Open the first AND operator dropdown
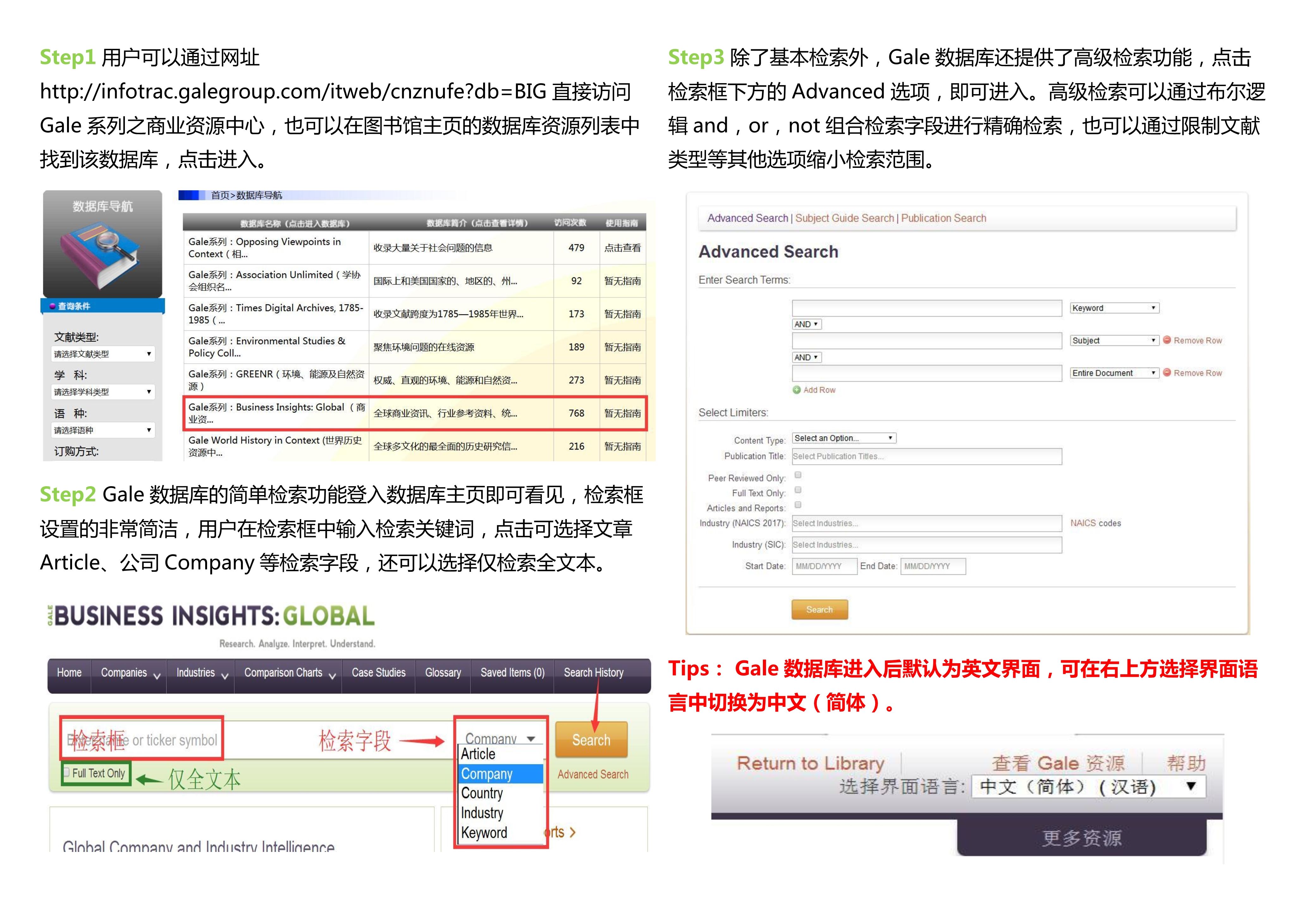Image resolution: width=1307 pixels, height=924 pixels. [x=807, y=324]
